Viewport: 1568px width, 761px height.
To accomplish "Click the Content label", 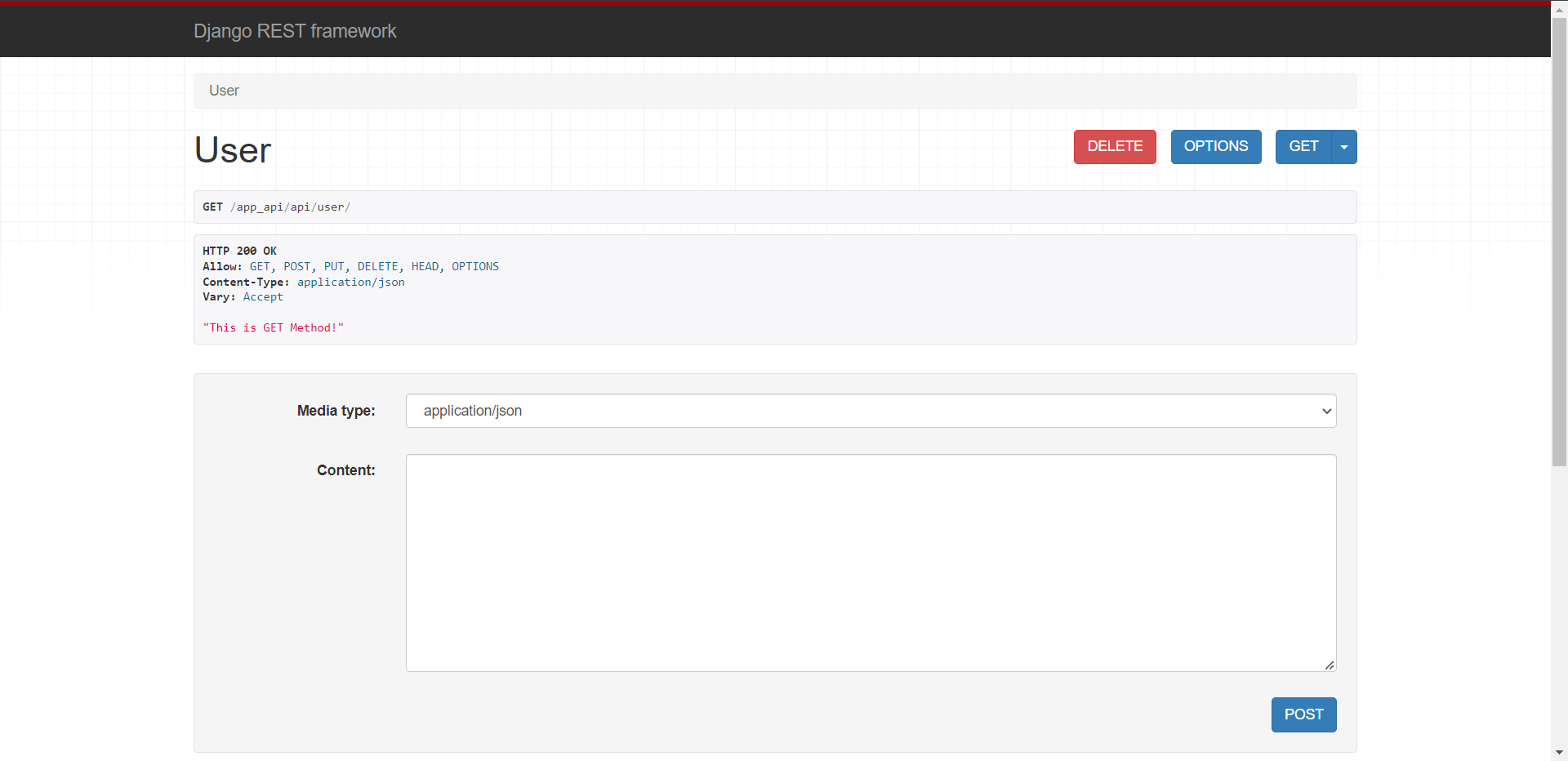I will [346, 470].
